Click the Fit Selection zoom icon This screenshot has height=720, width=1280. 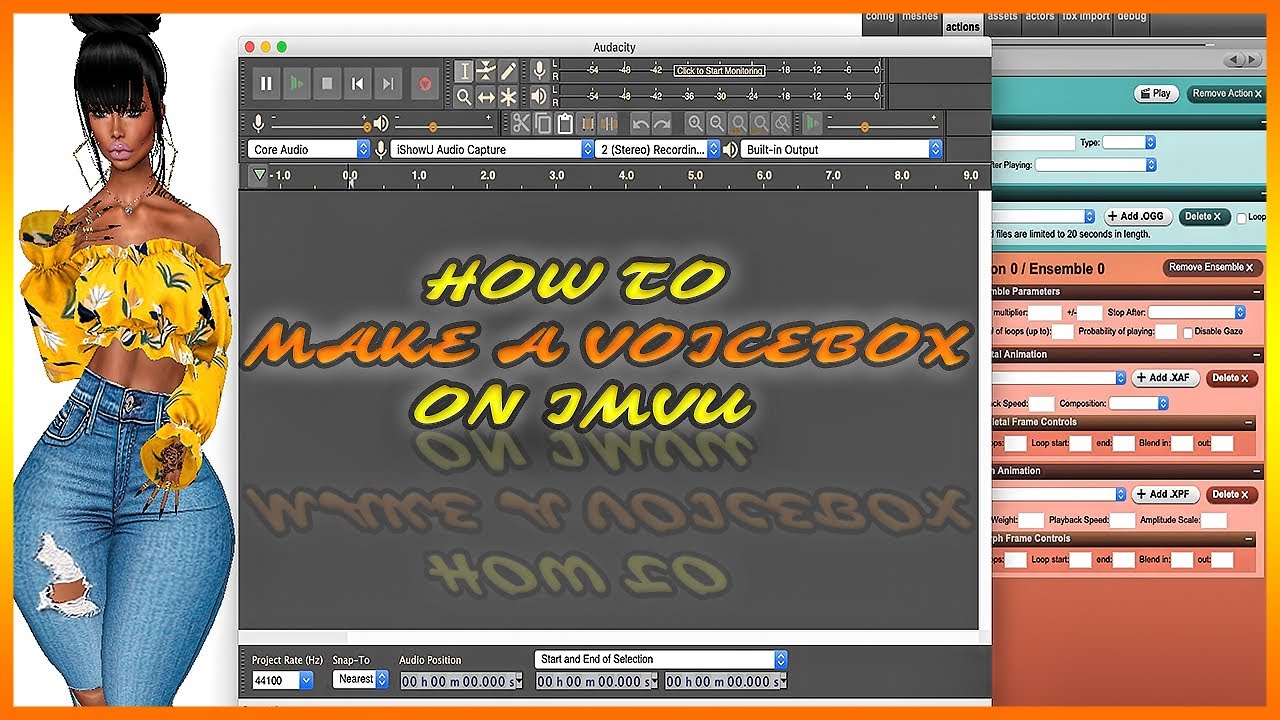[738, 123]
